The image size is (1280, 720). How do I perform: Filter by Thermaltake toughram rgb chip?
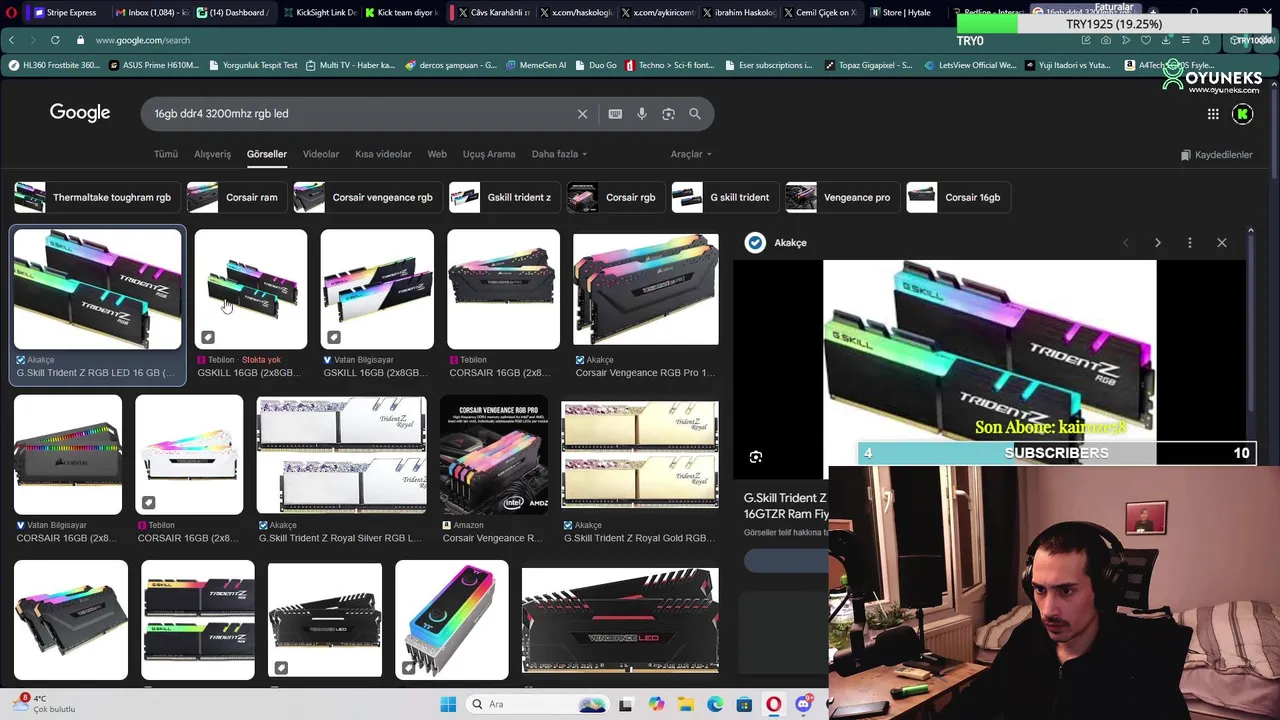(x=96, y=197)
